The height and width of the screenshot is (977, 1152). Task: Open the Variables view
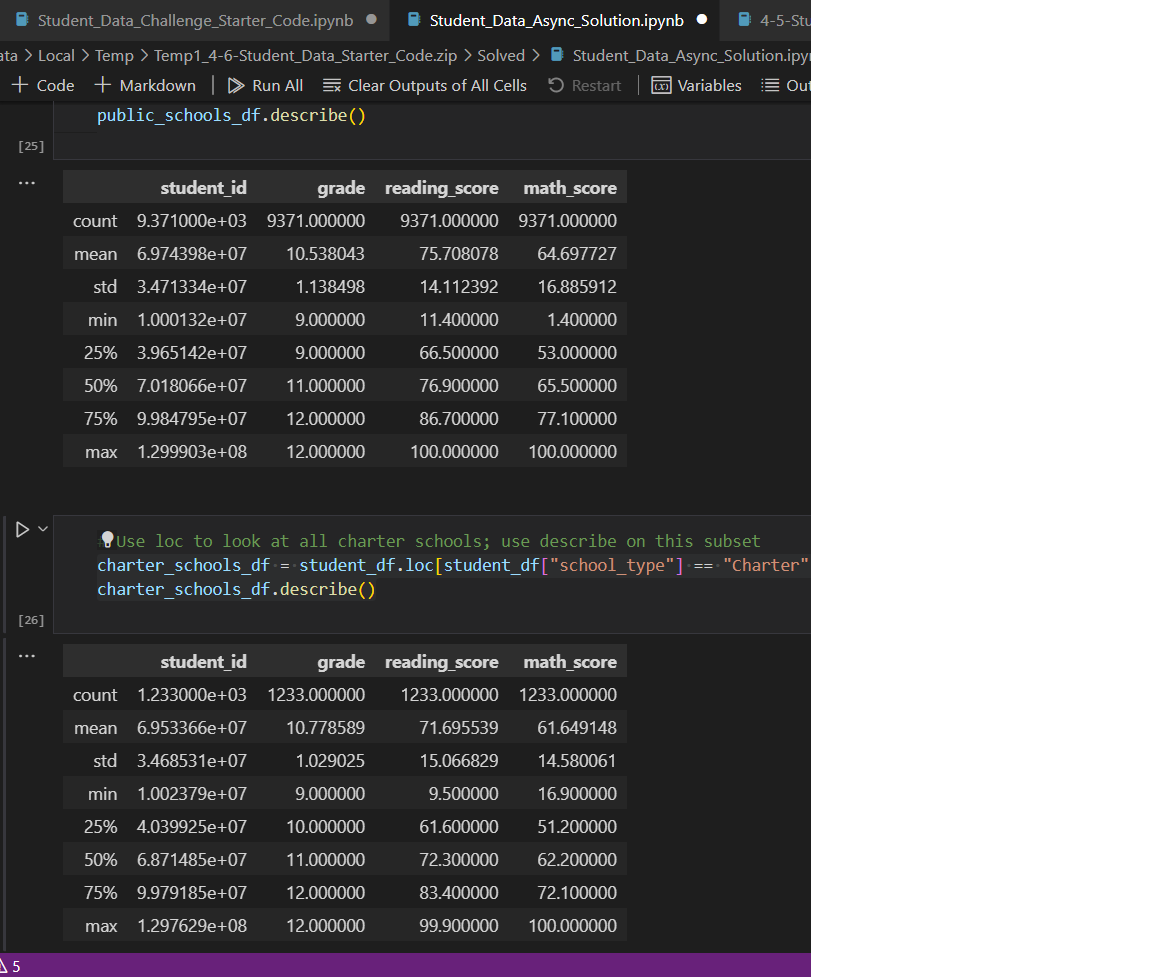click(696, 85)
